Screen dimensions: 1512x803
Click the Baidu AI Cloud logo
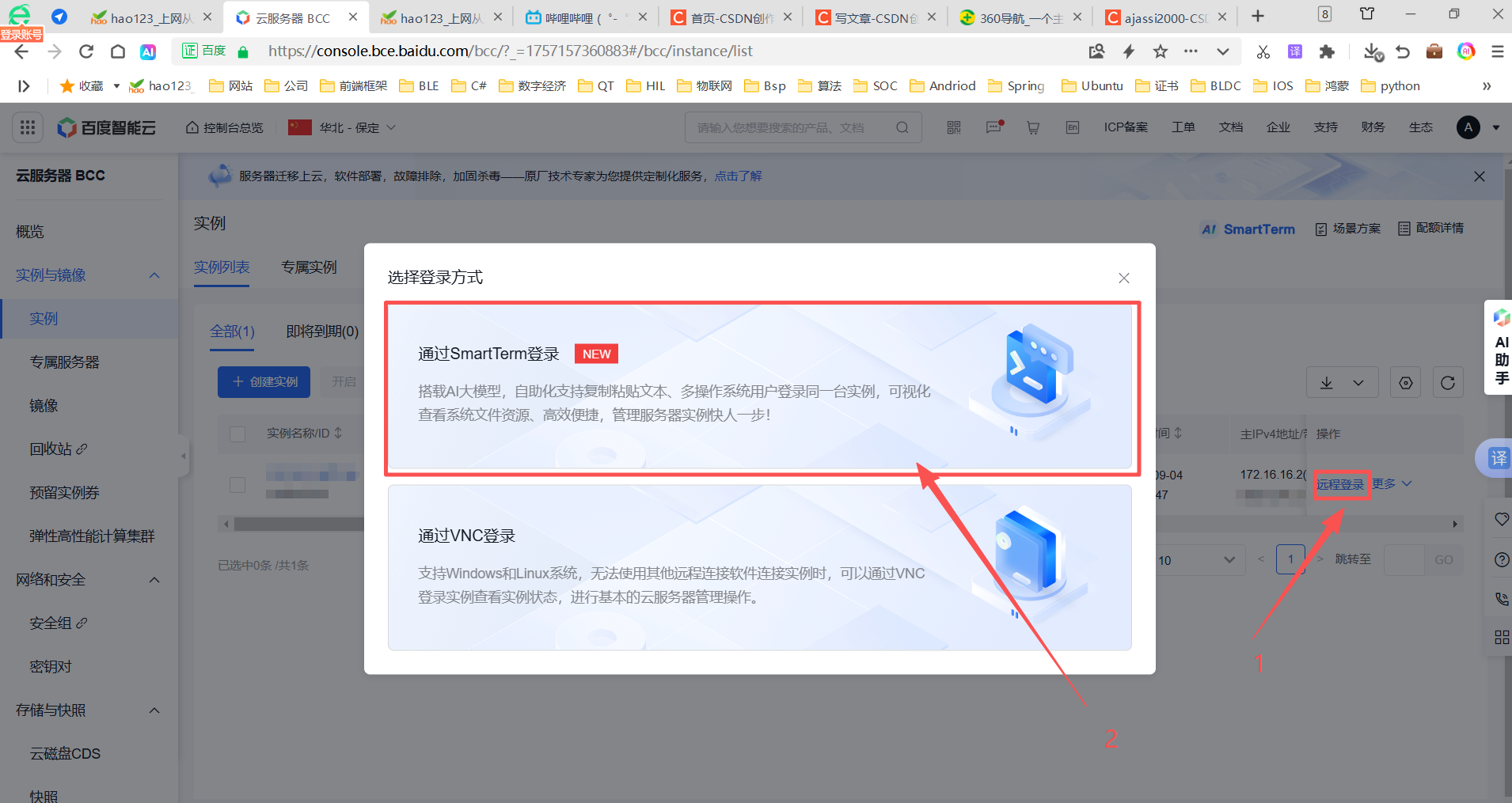[x=106, y=127]
